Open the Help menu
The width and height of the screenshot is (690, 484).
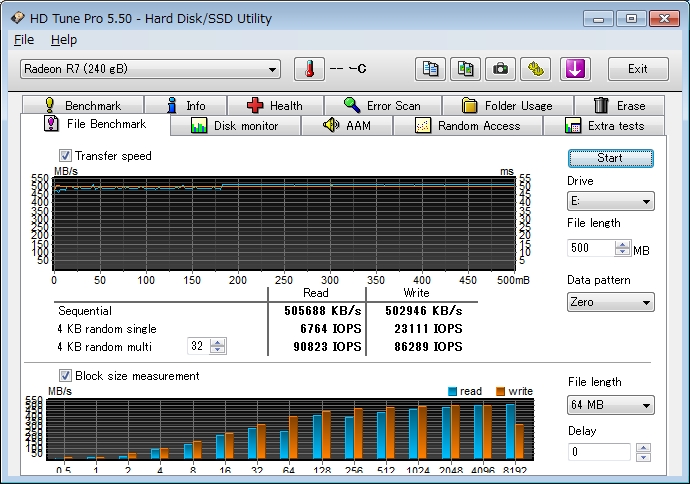[x=63, y=40]
